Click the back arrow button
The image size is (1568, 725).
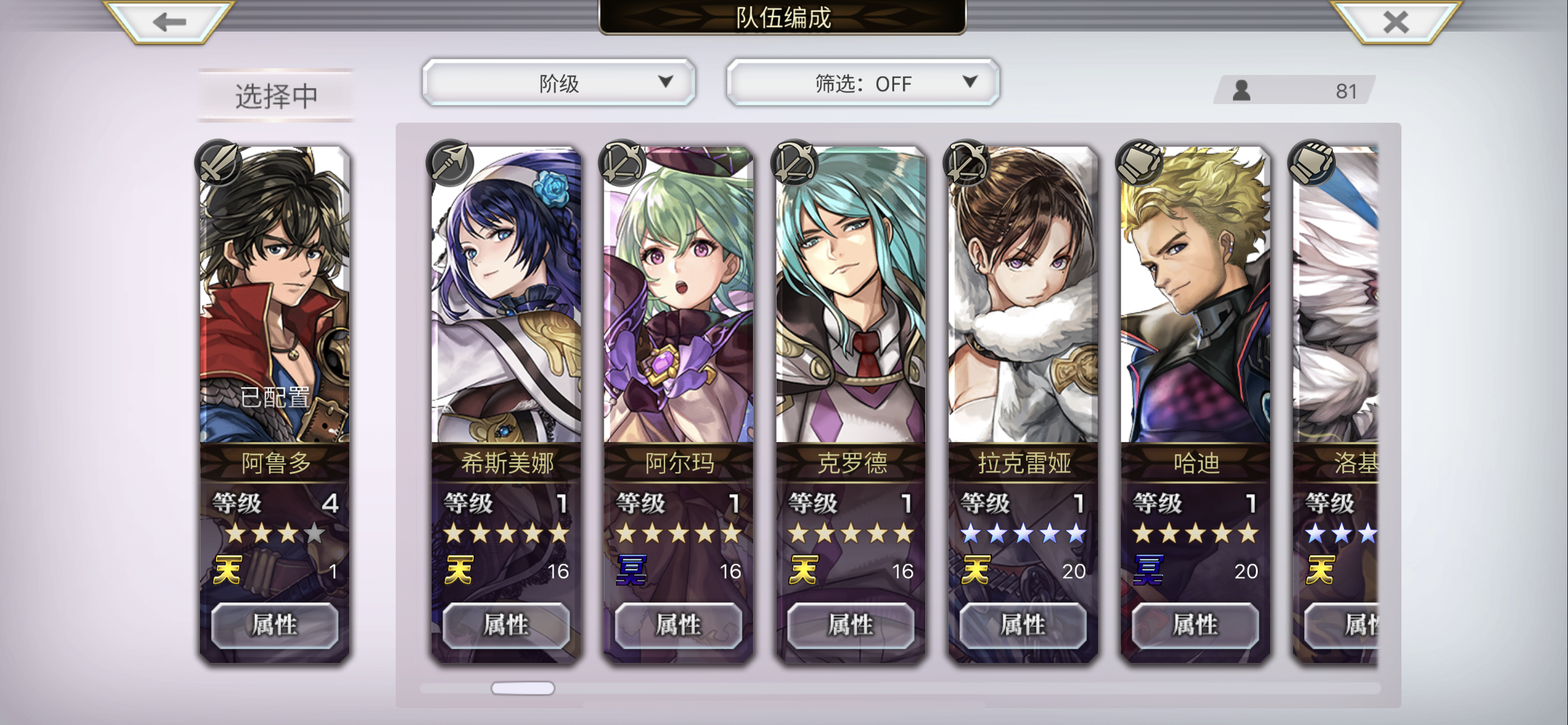coord(169,22)
